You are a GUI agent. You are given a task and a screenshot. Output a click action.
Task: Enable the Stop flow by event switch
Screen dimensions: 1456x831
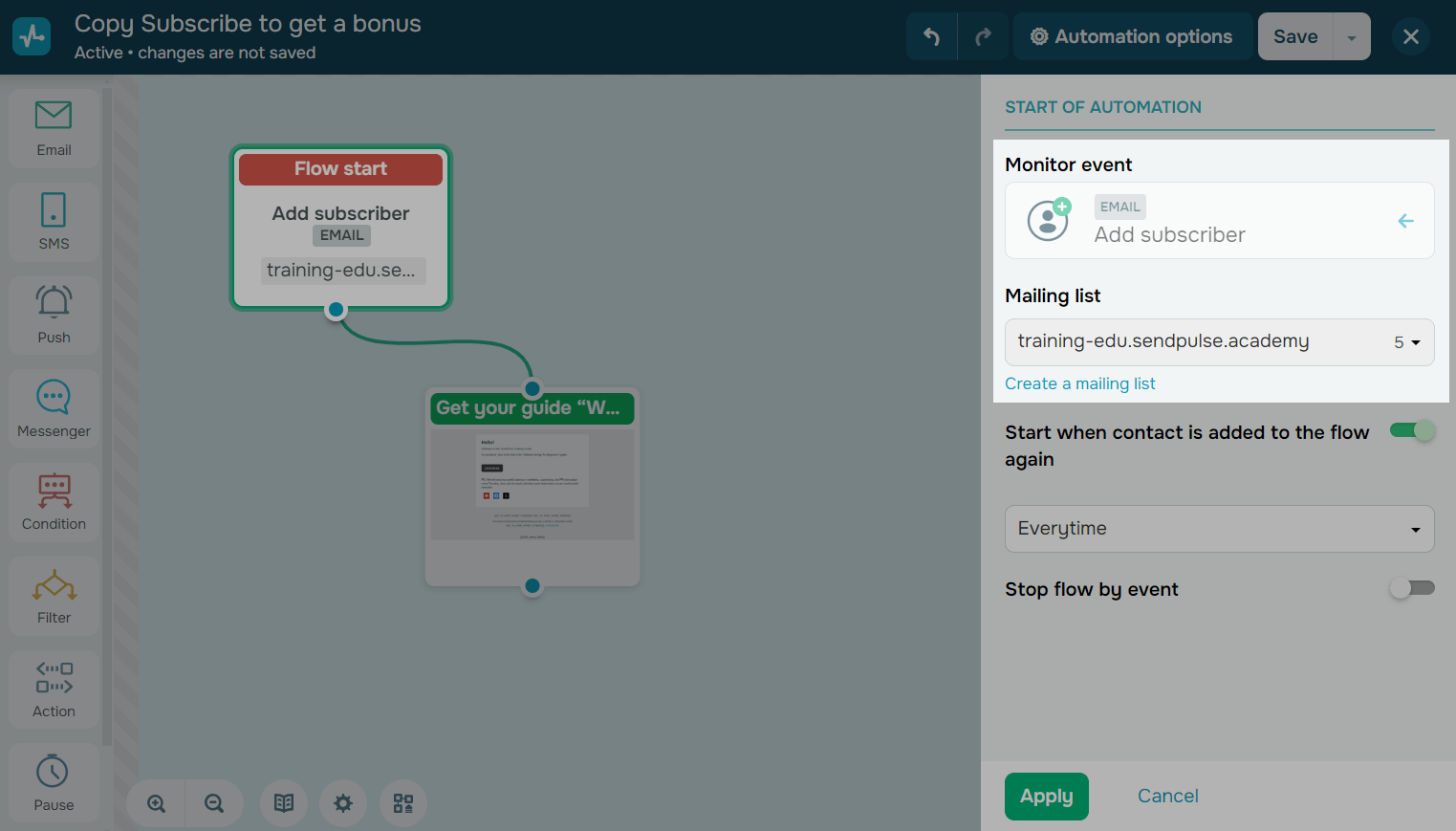click(1412, 588)
